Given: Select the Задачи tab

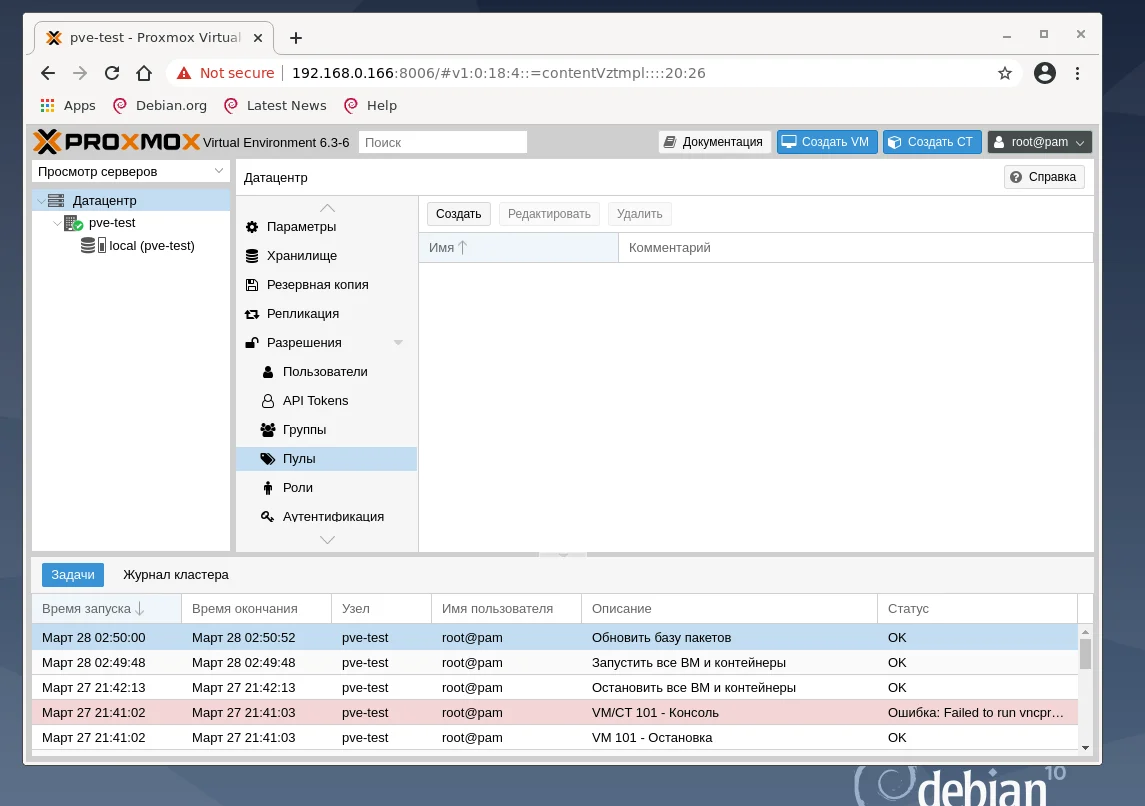Looking at the screenshot, I should coord(72,574).
